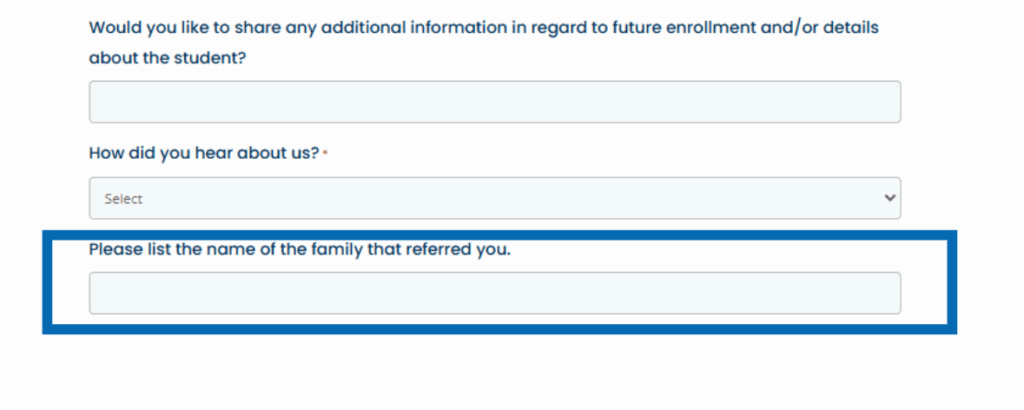
Task: Focus the additional information text field
Action: 494,102
